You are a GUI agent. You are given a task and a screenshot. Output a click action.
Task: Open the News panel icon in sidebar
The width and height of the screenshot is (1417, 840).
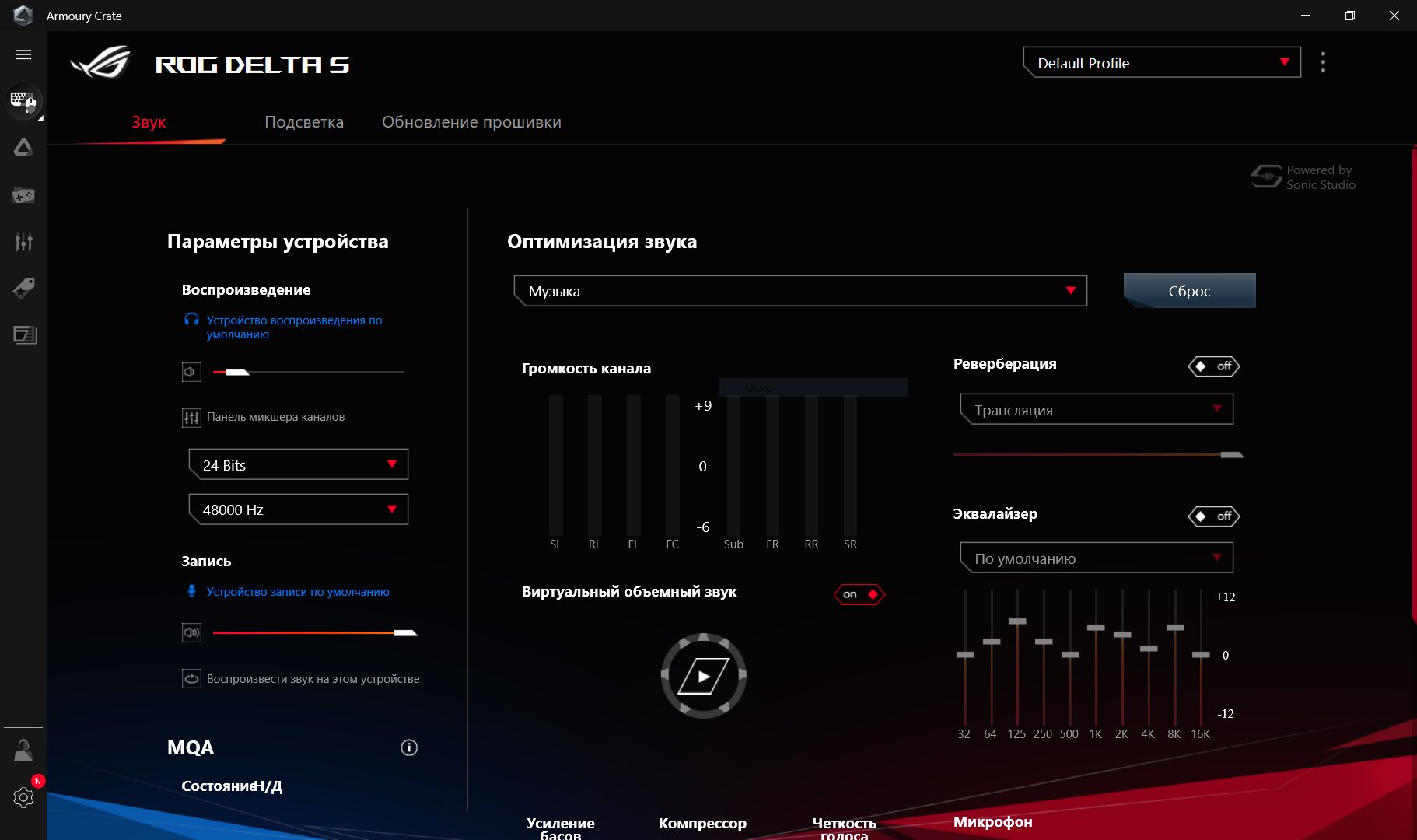[25, 334]
